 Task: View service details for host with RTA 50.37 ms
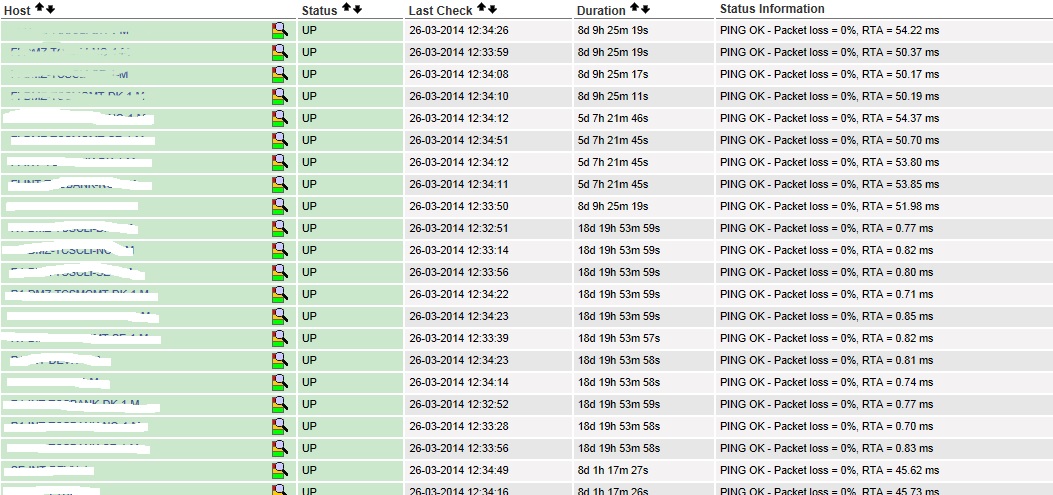279,53
